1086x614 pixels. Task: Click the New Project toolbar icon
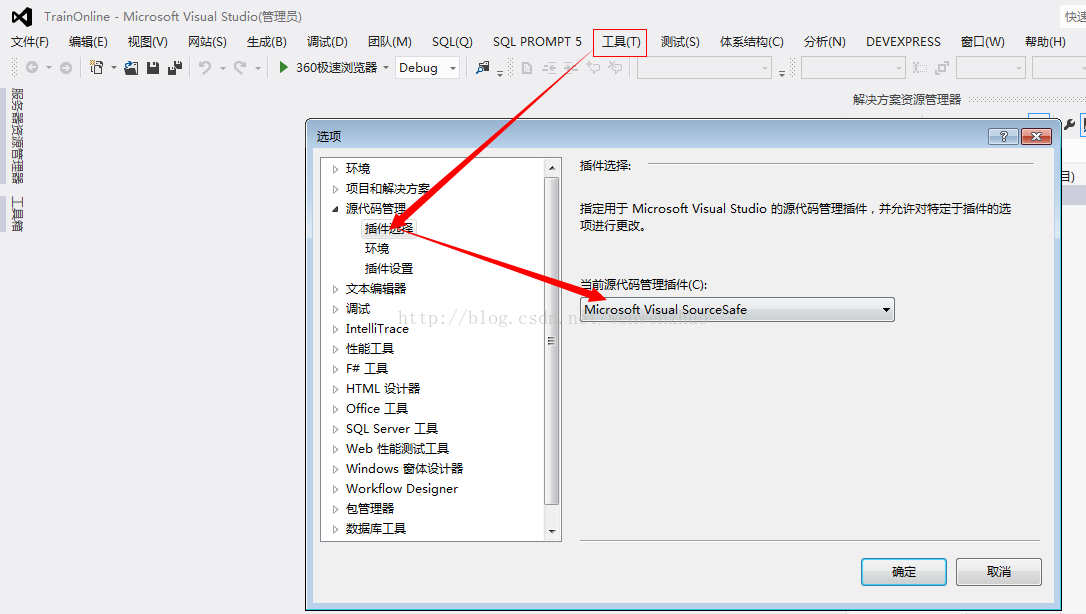point(96,68)
